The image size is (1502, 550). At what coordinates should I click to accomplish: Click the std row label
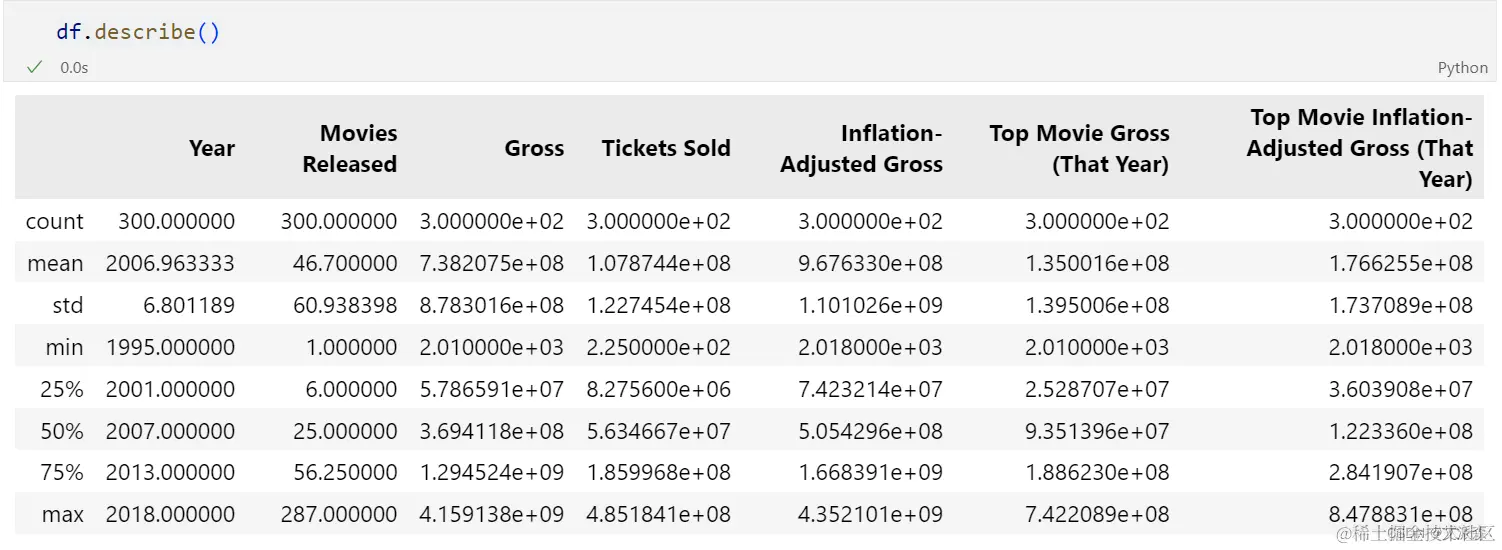pyautogui.click(x=68, y=305)
